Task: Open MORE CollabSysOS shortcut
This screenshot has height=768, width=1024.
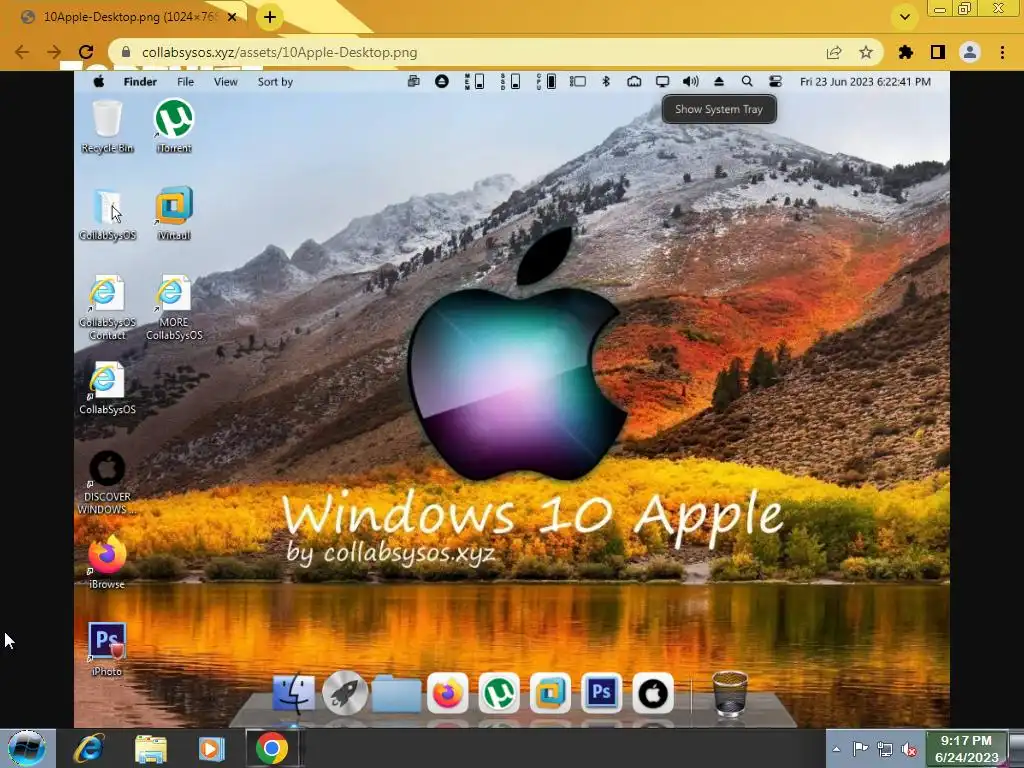Action: click(174, 308)
